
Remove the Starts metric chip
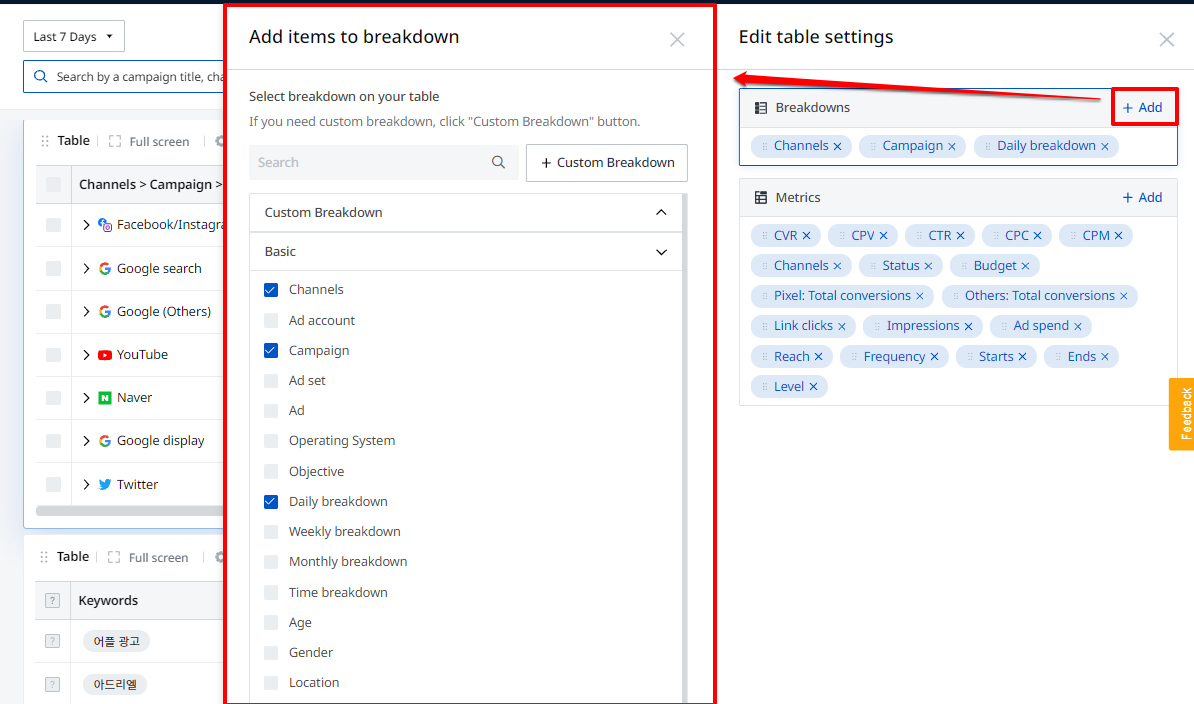click(x=1023, y=357)
